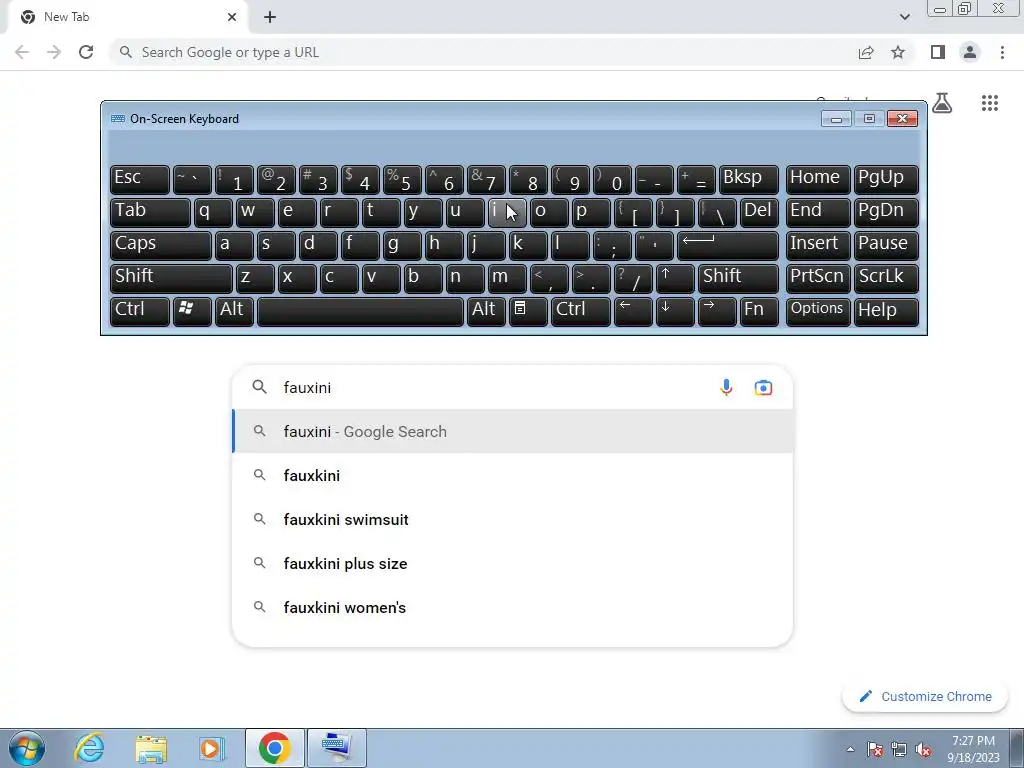Click the down arrow key

675,311
